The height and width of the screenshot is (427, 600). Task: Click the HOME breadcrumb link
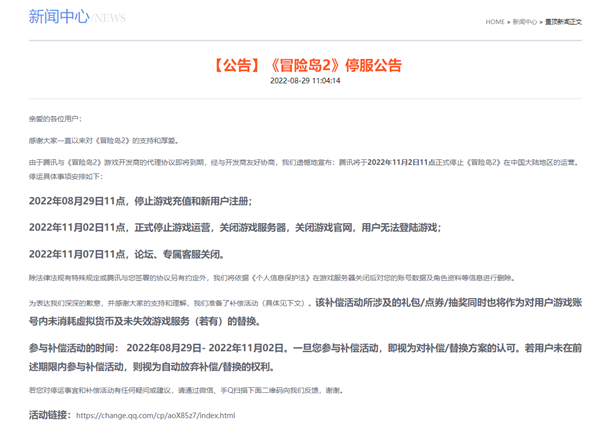pos(495,22)
